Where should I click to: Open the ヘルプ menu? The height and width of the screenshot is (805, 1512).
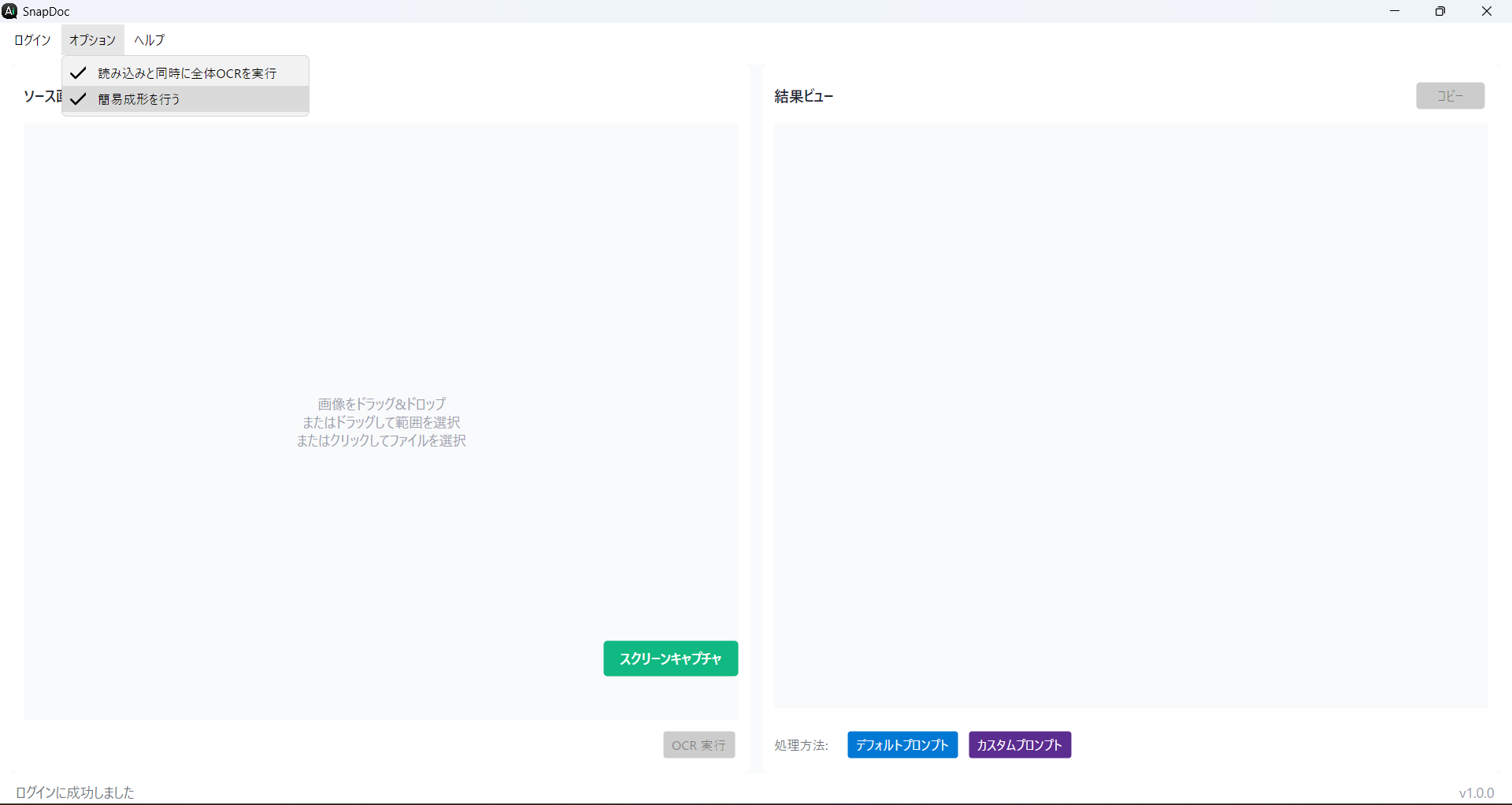149,40
